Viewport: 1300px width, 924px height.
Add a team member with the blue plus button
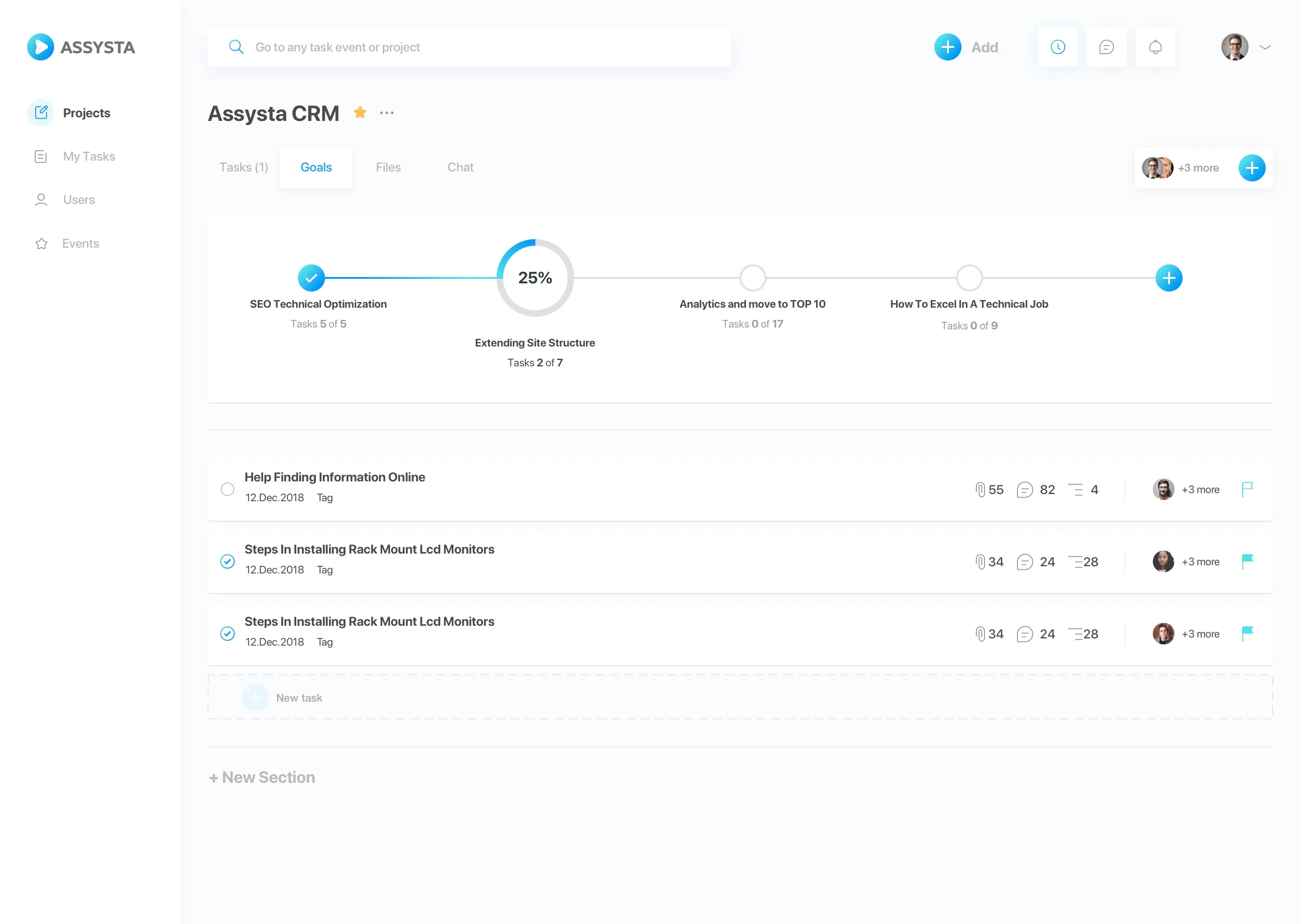click(1252, 168)
